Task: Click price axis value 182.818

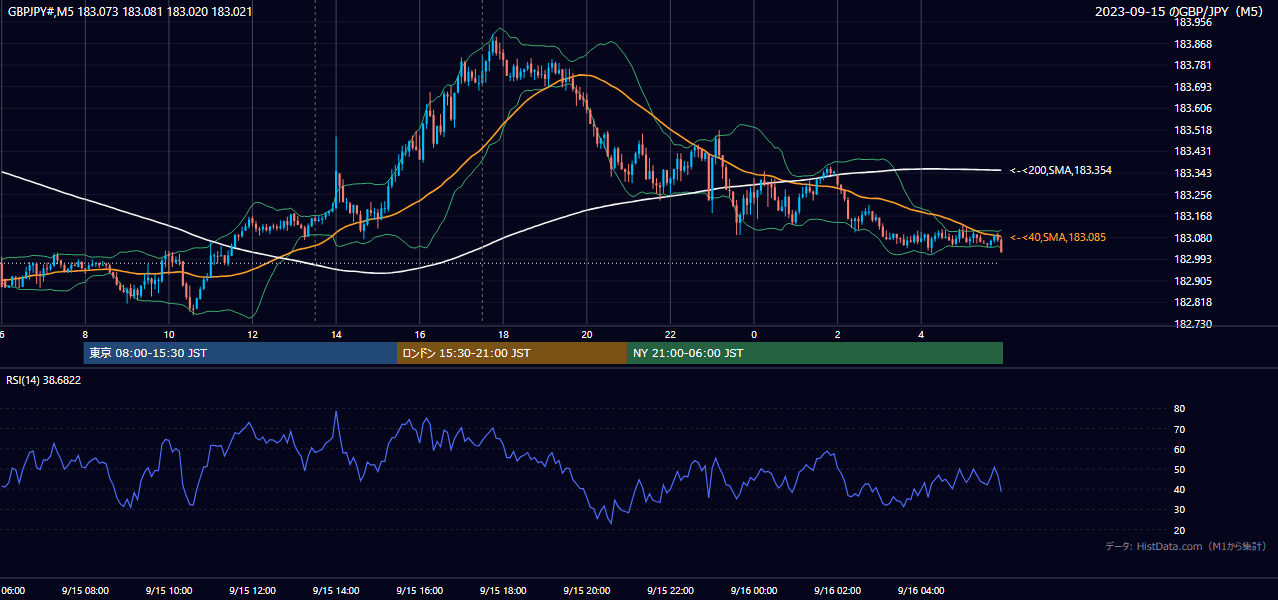Action: (x=1193, y=303)
